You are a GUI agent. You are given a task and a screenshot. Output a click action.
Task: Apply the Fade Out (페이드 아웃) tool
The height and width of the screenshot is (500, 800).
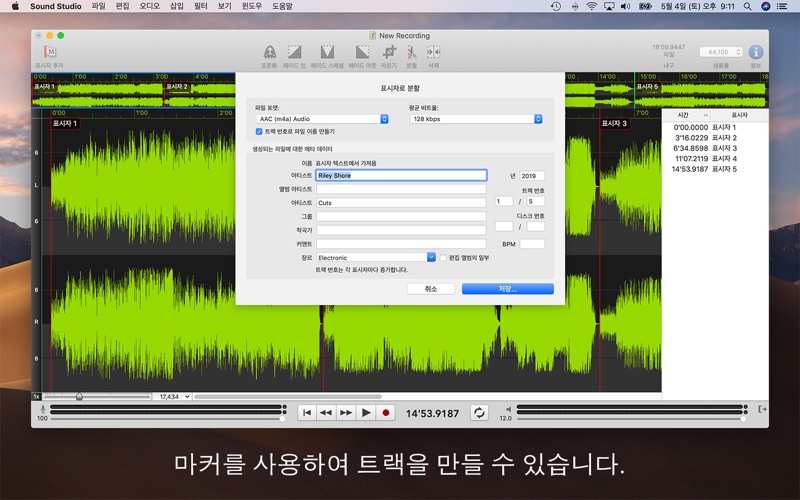click(362, 52)
